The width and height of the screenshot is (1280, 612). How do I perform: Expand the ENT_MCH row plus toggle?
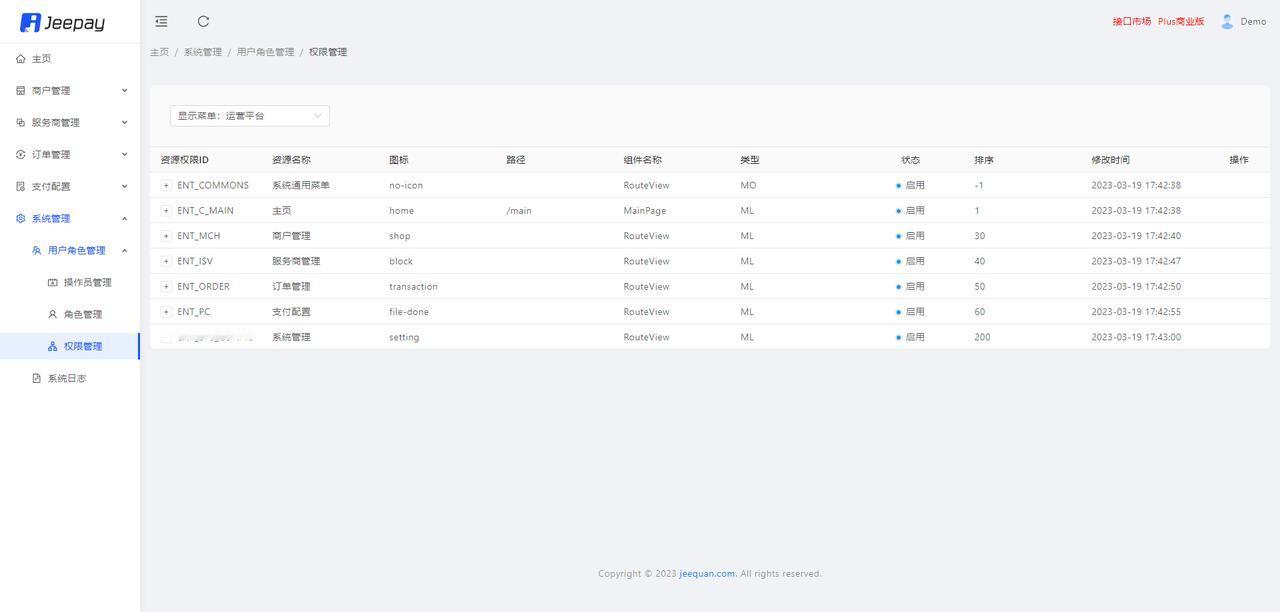(166, 236)
